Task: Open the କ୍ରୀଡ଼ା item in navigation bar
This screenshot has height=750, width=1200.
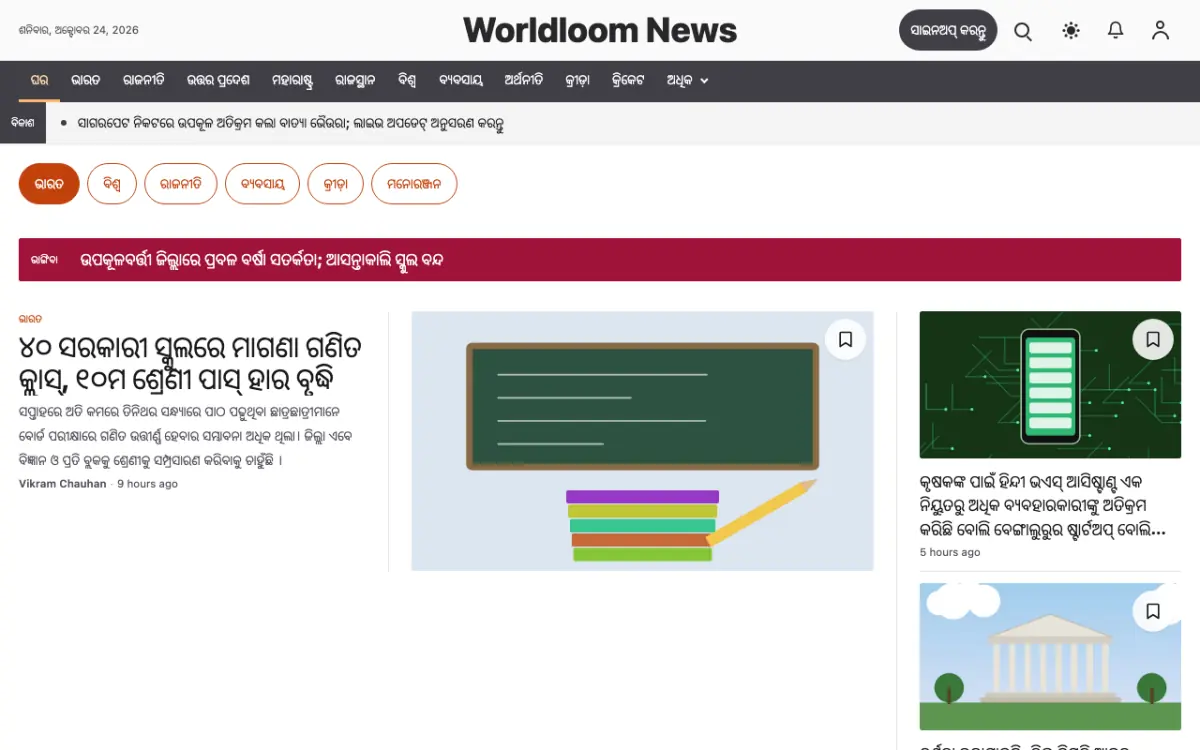Action: tap(576, 80)
